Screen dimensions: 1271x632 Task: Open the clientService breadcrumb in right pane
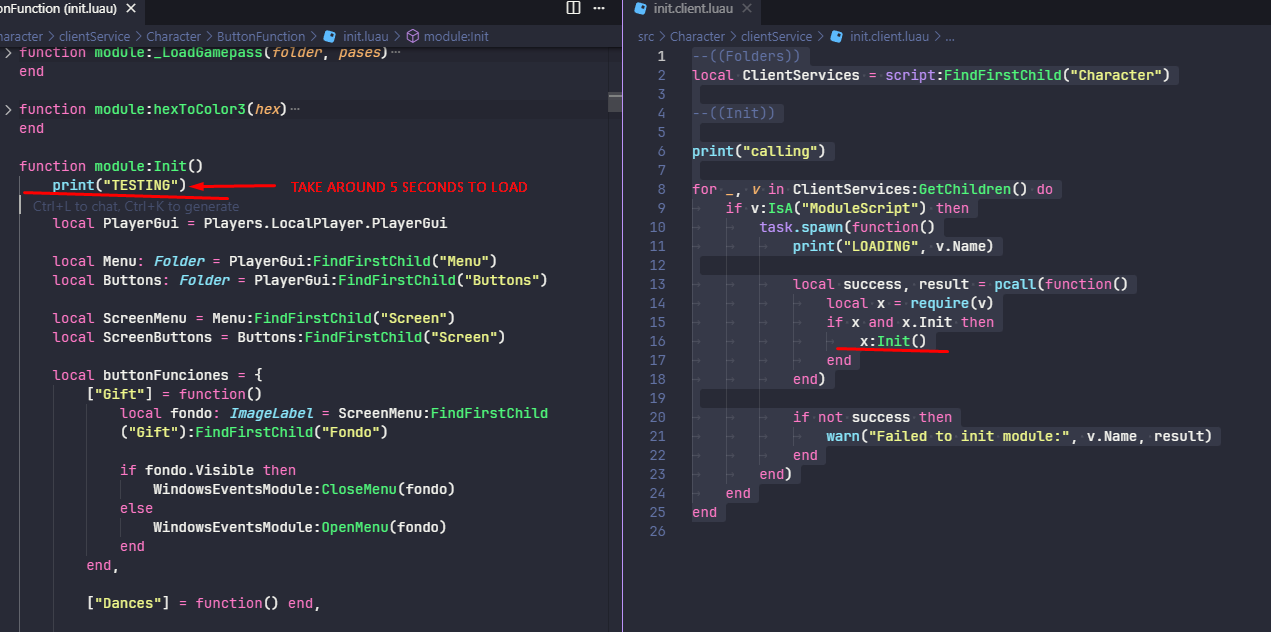point(775,36)
